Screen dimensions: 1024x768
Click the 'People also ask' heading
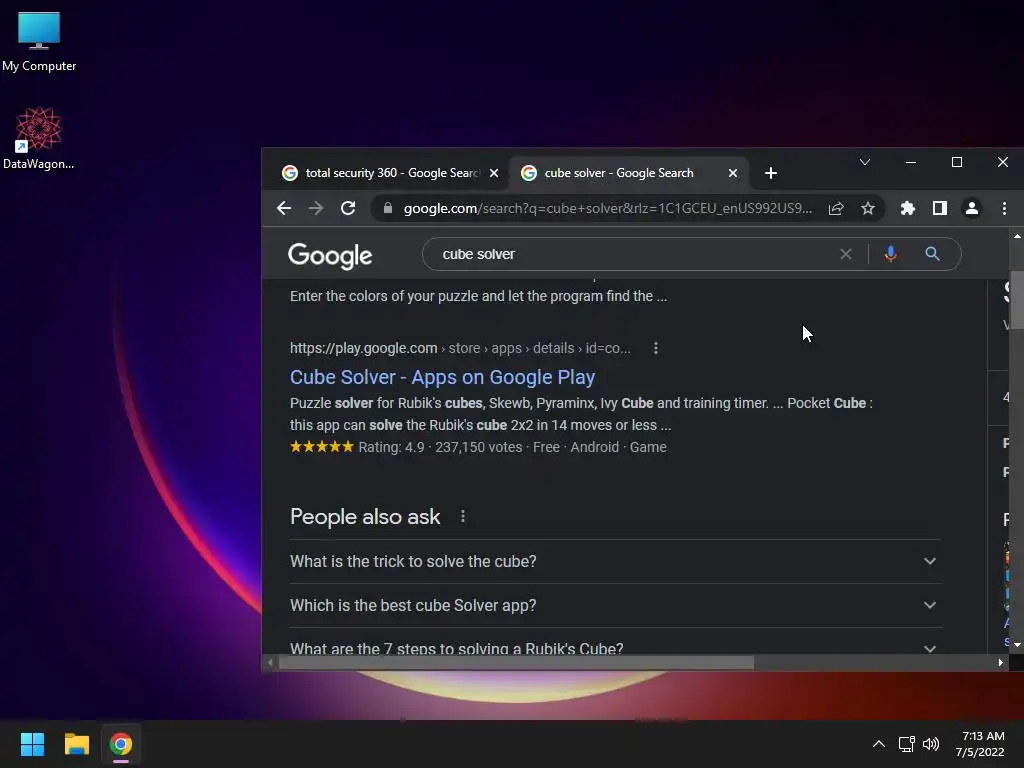(365, 517)
